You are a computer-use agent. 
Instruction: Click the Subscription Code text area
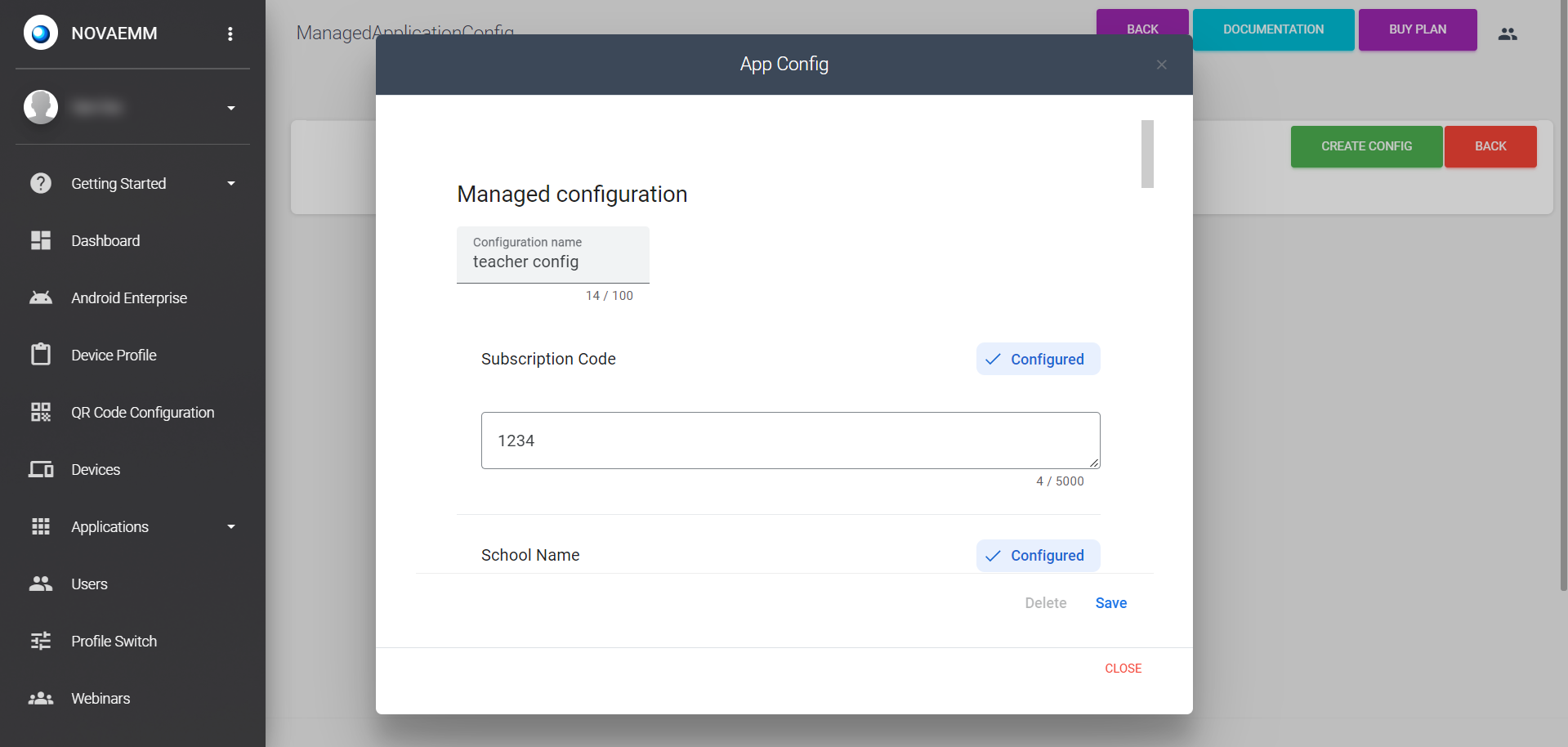click(790, 441)
